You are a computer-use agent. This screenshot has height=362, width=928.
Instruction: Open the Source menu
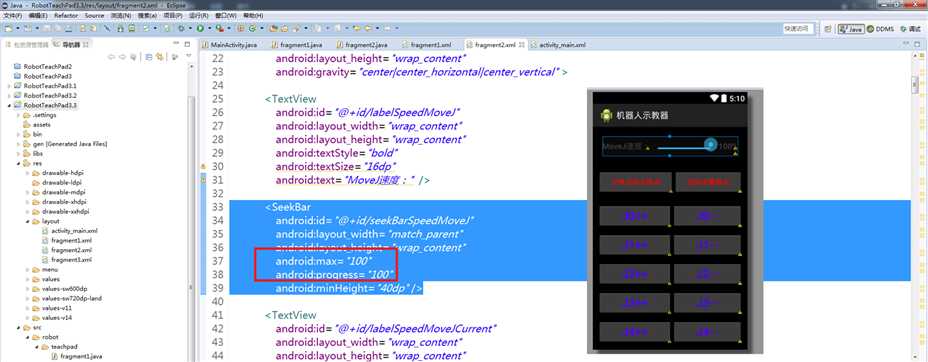coord(94,15)
